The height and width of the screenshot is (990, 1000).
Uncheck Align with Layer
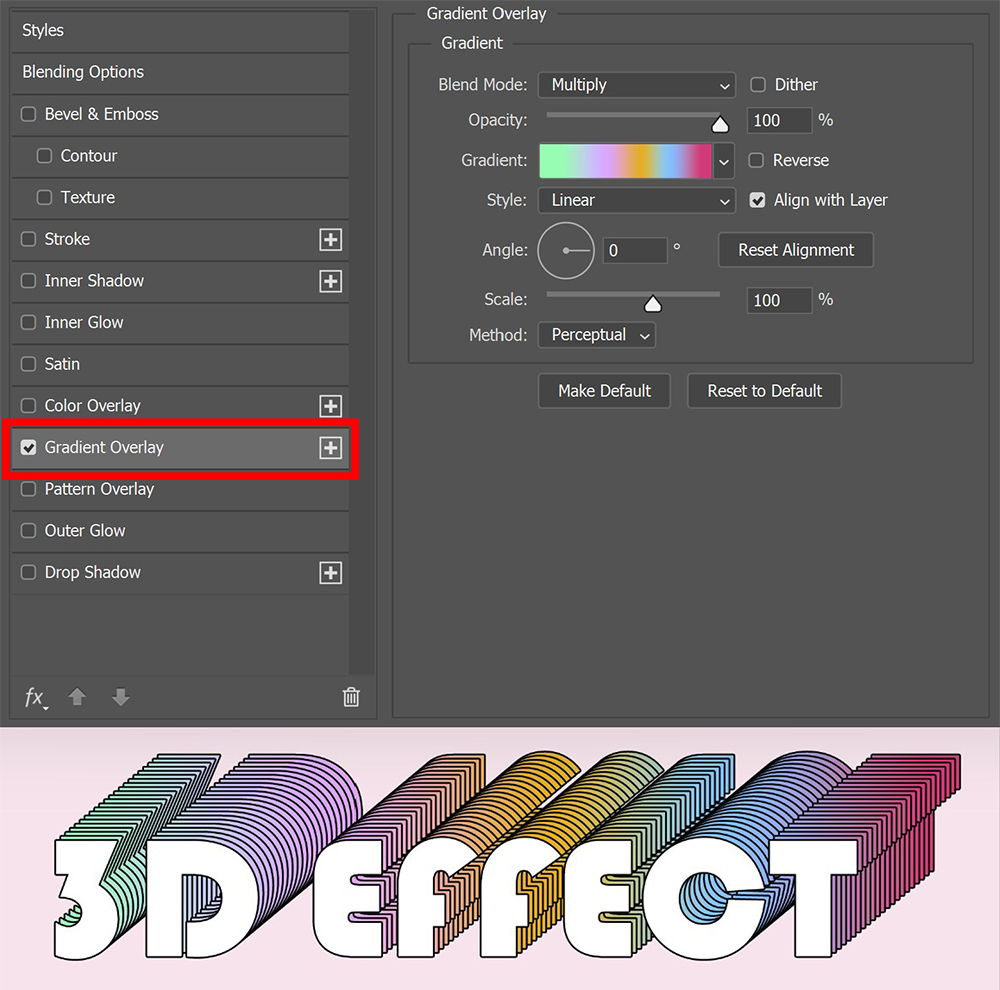[757, 200]
